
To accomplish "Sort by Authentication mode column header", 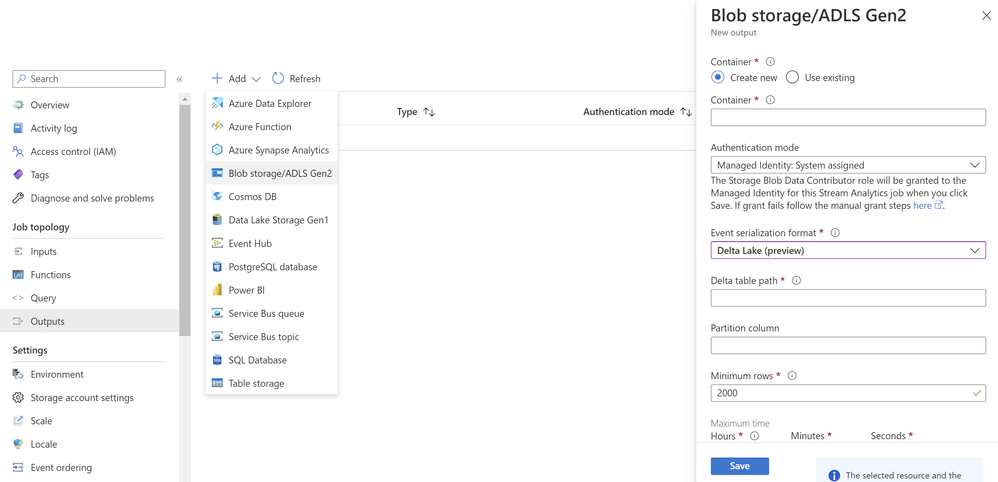I will pyautogui.click(x=637, y=112).
